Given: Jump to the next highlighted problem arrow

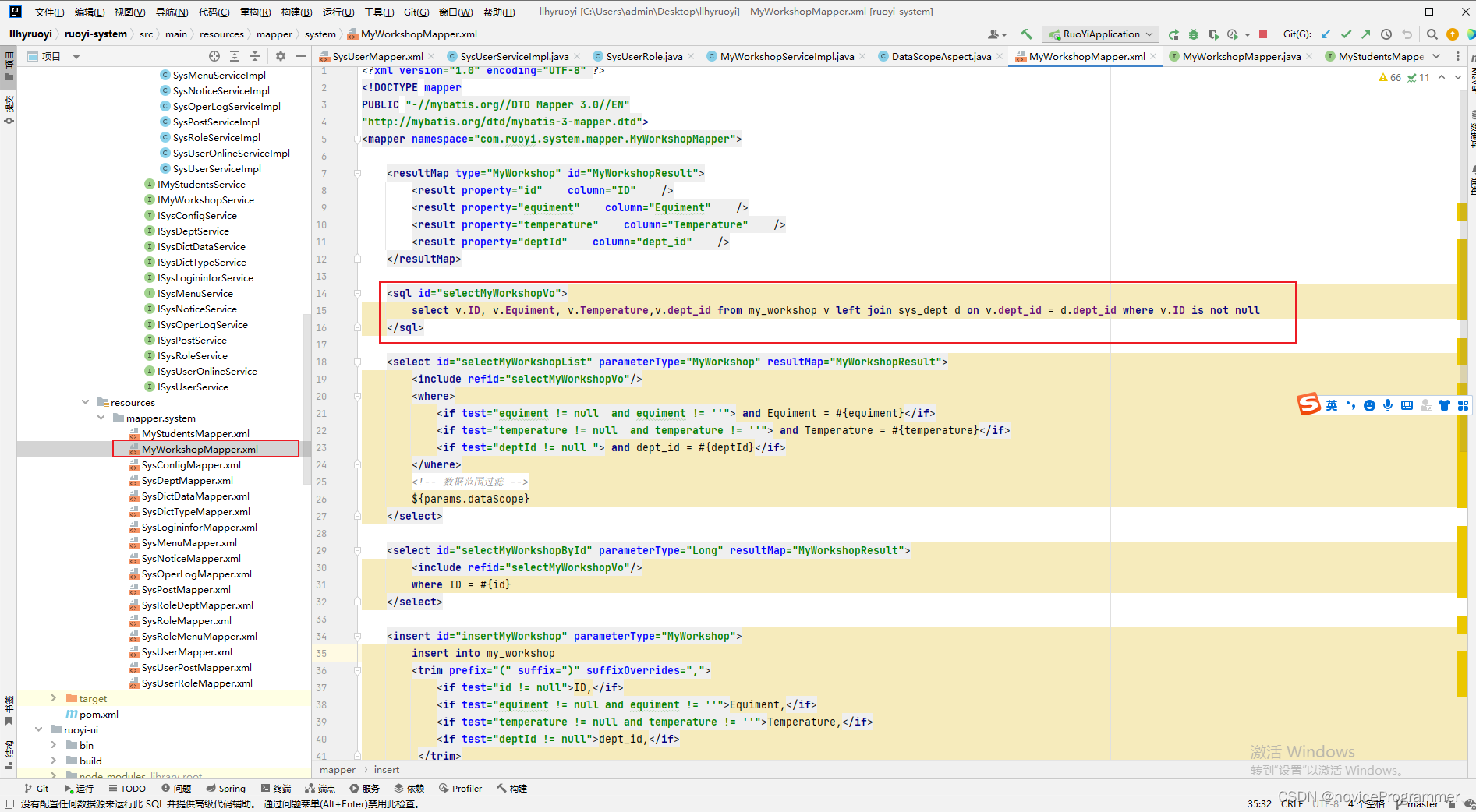Looking at the screenshot, I should point(1458,77).
